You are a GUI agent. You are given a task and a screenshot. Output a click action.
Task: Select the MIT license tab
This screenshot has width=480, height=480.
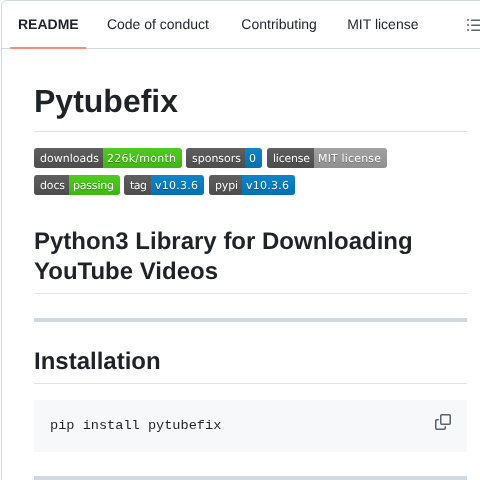coord(383,25)
